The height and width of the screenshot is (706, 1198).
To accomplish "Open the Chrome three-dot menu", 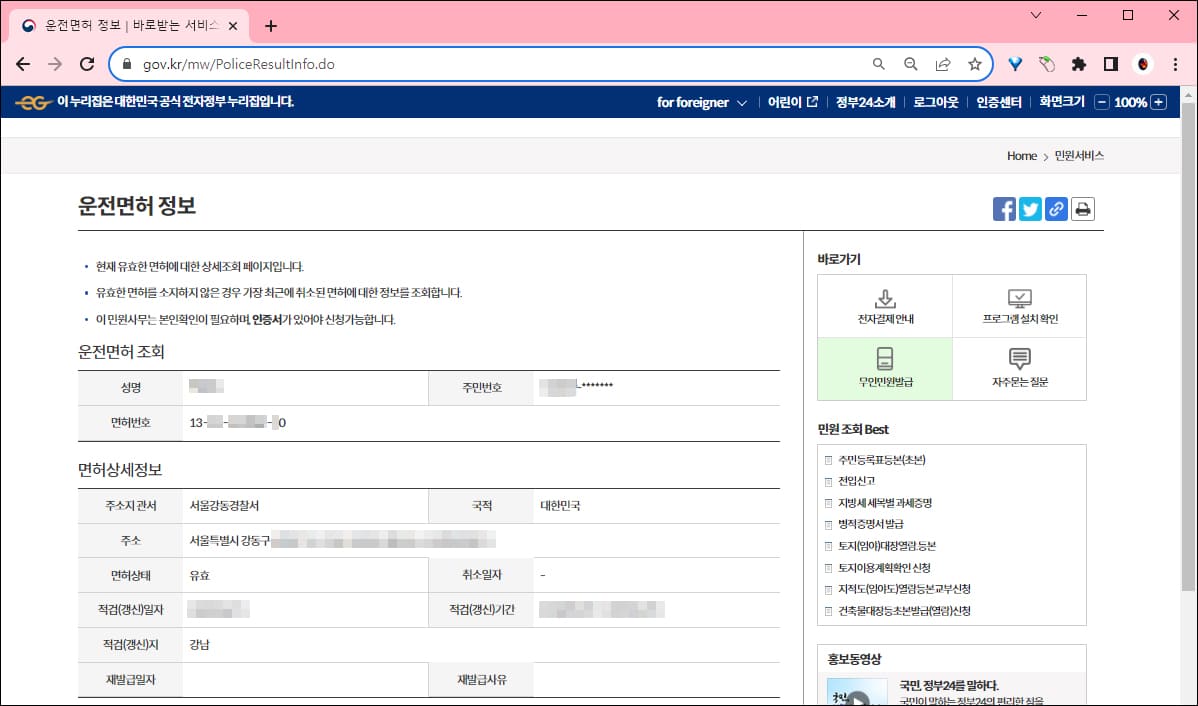I will (1175, 64).
